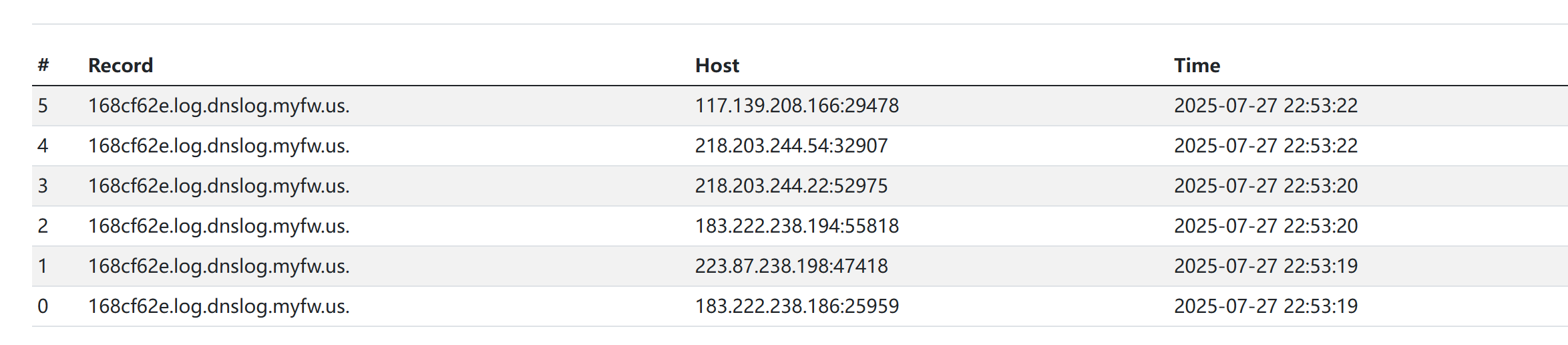Click host 183.222.238.186:25959
The width and height of the screenshot is (1568, 345).
point(796,306)
